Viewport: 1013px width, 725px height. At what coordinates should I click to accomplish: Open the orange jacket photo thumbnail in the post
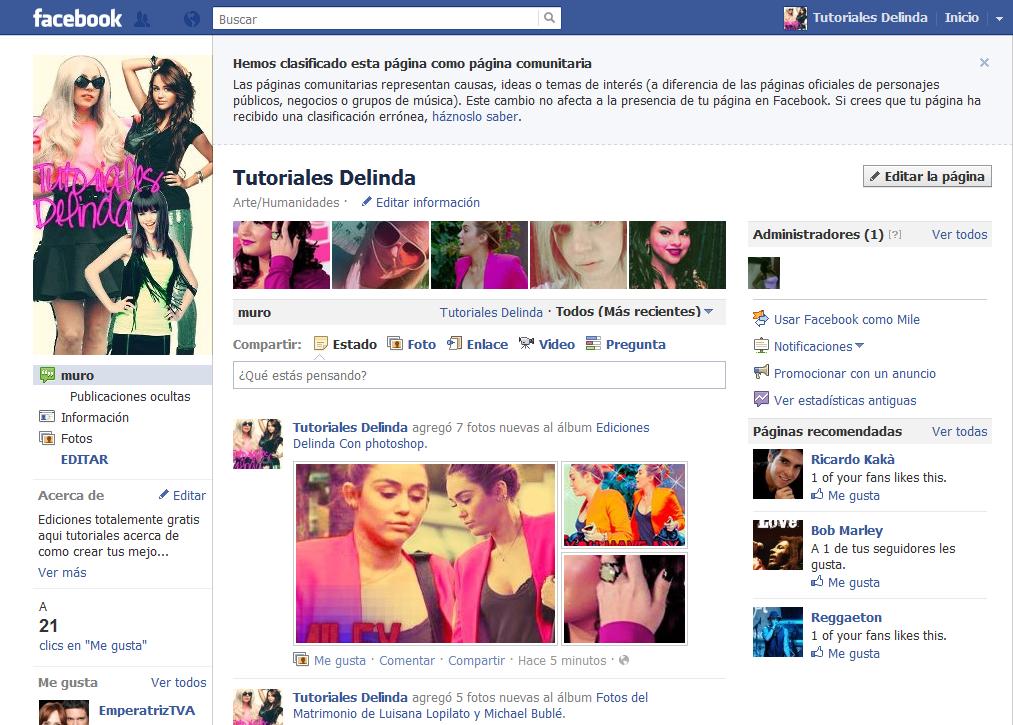click(x=624, y=505)
